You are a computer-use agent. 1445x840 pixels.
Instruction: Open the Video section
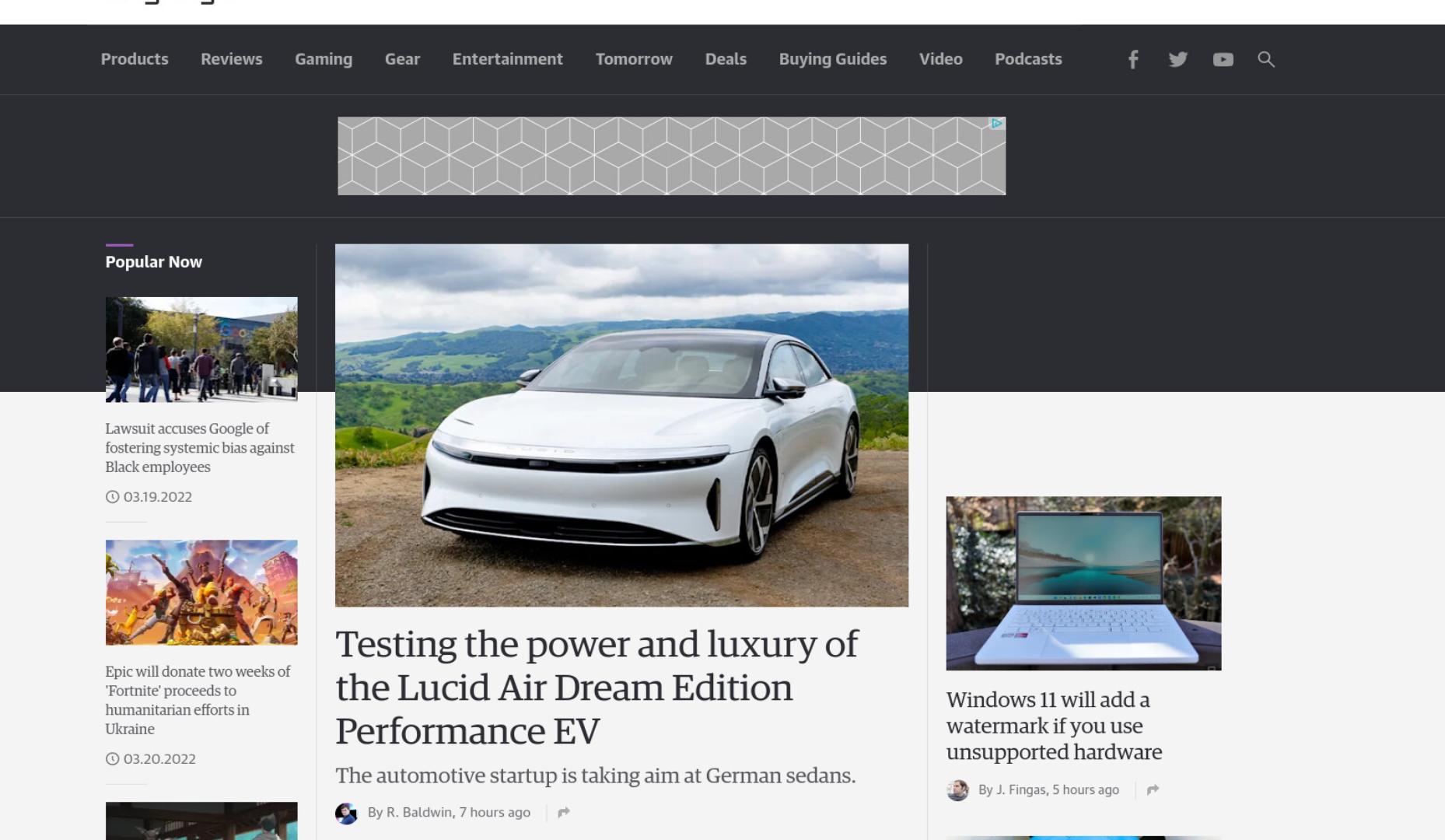click(941, 59)
